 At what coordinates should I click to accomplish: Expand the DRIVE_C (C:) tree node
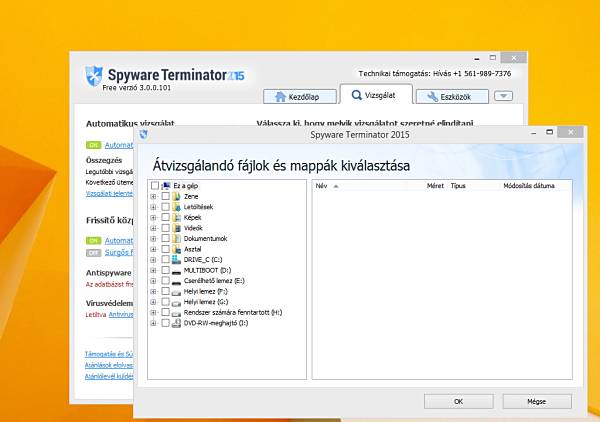pos(153,260)
